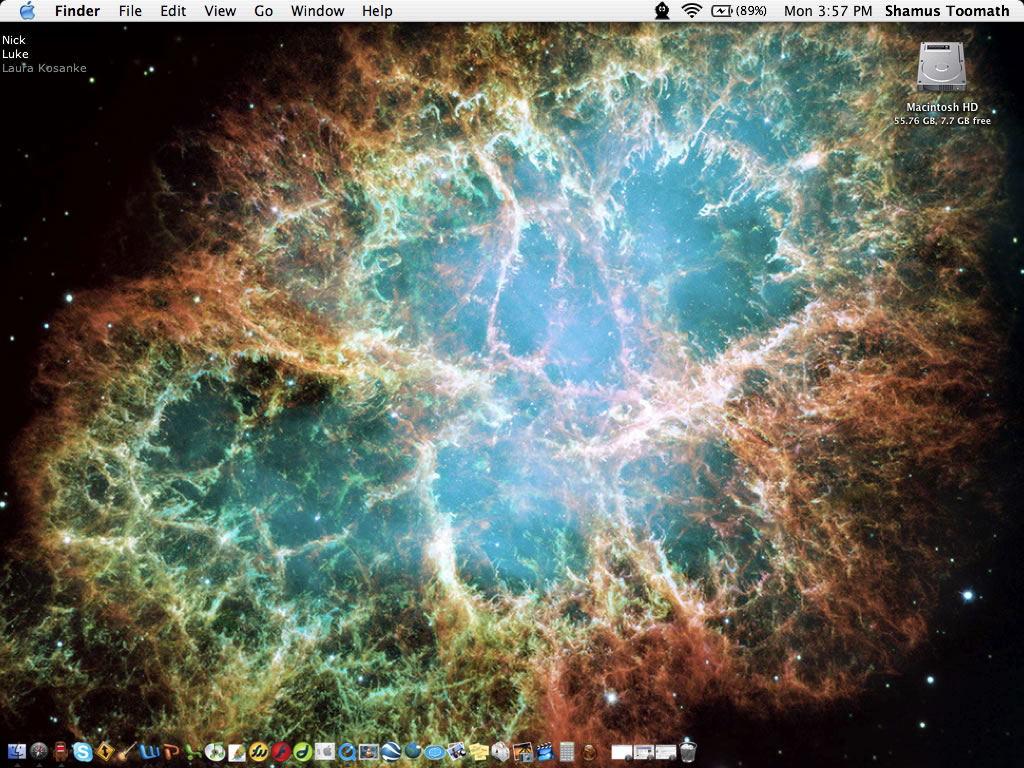Click "55.76 GB, 7.7 GB free" text
This screenshot has height=768, width=1024.
pos(942,121)
